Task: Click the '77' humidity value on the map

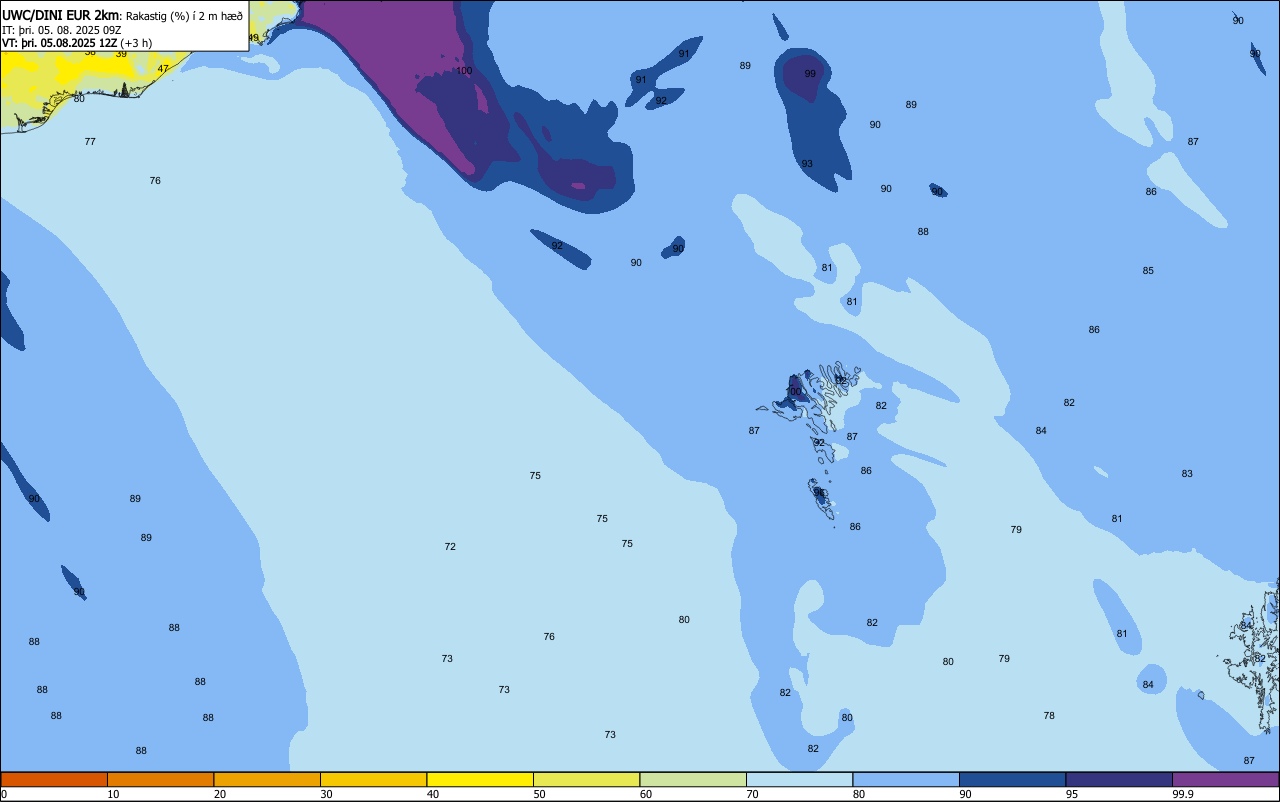Action: coord(90,142)
